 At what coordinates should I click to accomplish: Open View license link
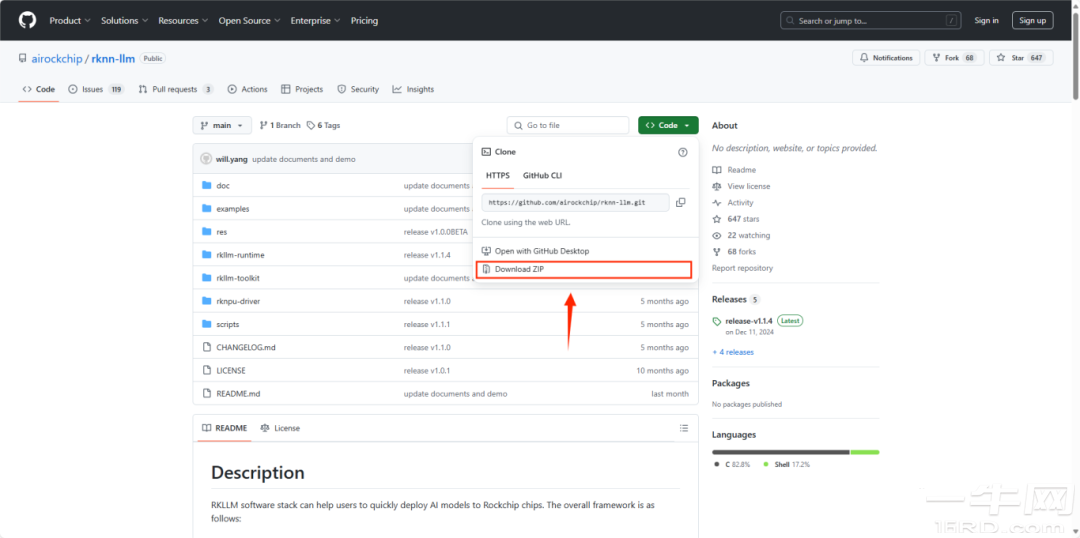click(741, 186)
